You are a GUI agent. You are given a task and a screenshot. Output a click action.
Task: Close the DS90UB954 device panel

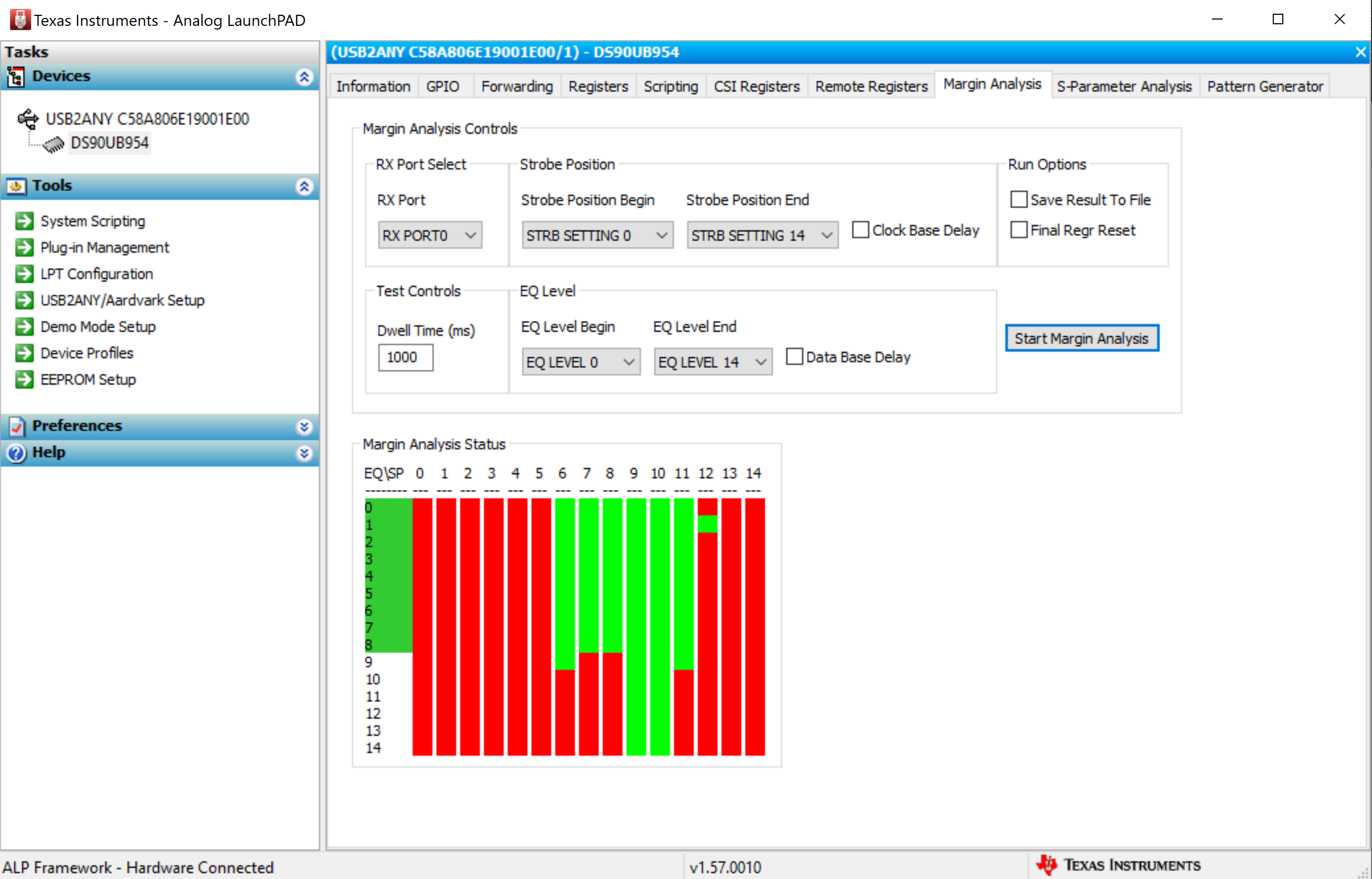pos(1360,52)
